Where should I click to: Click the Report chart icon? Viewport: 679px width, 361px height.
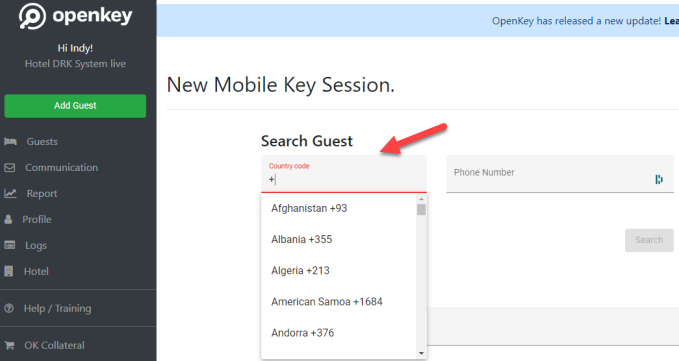10,193
